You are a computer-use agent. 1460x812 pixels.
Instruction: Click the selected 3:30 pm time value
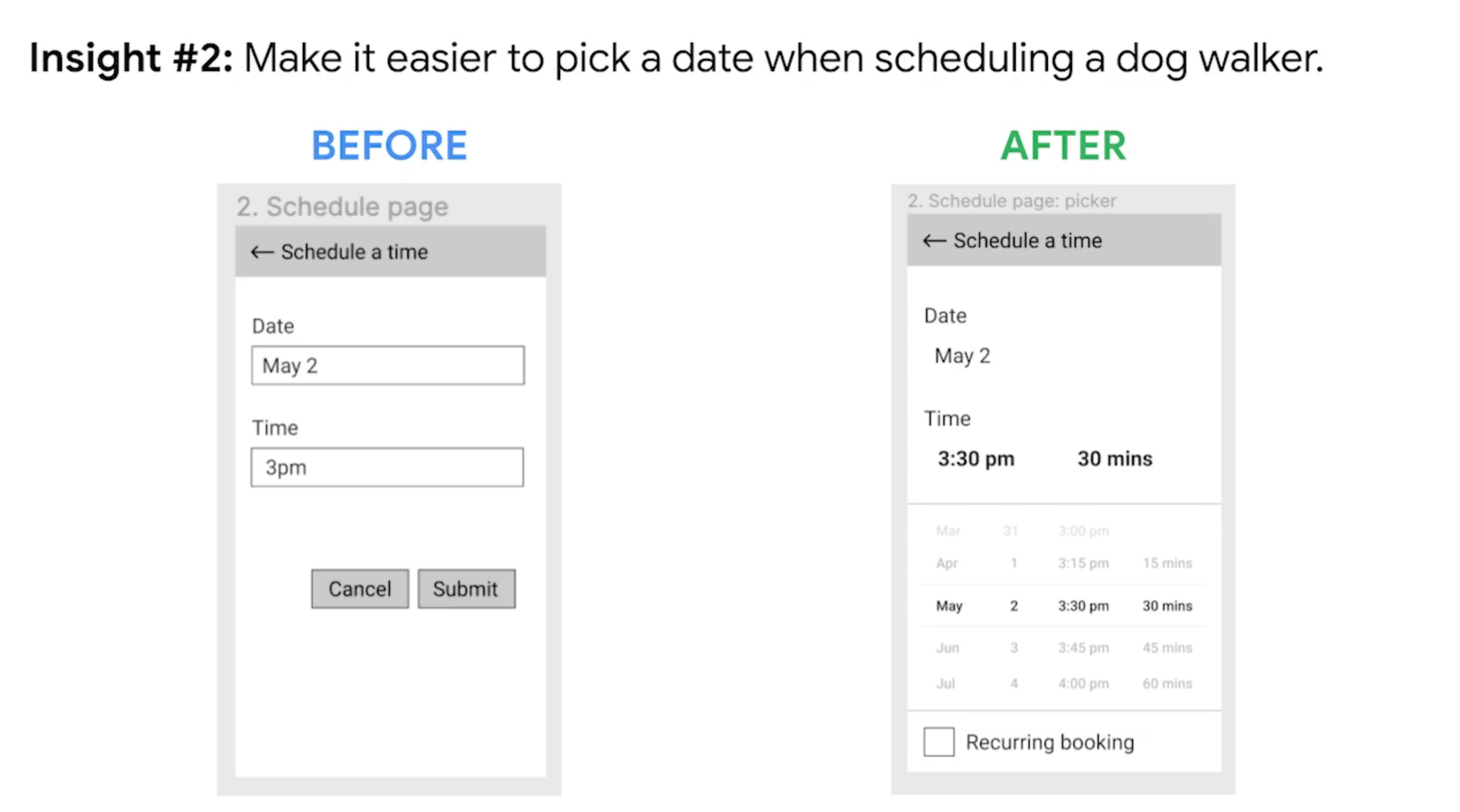[x=976, y=459]
